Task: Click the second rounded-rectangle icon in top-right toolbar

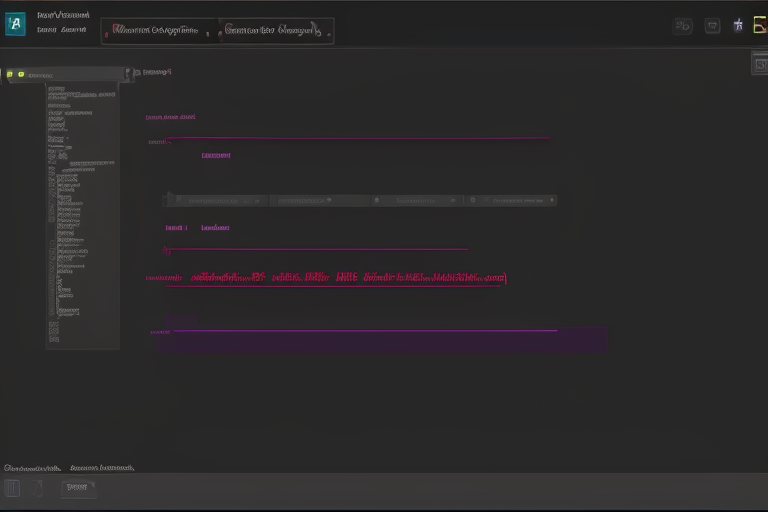Action: 712,26
